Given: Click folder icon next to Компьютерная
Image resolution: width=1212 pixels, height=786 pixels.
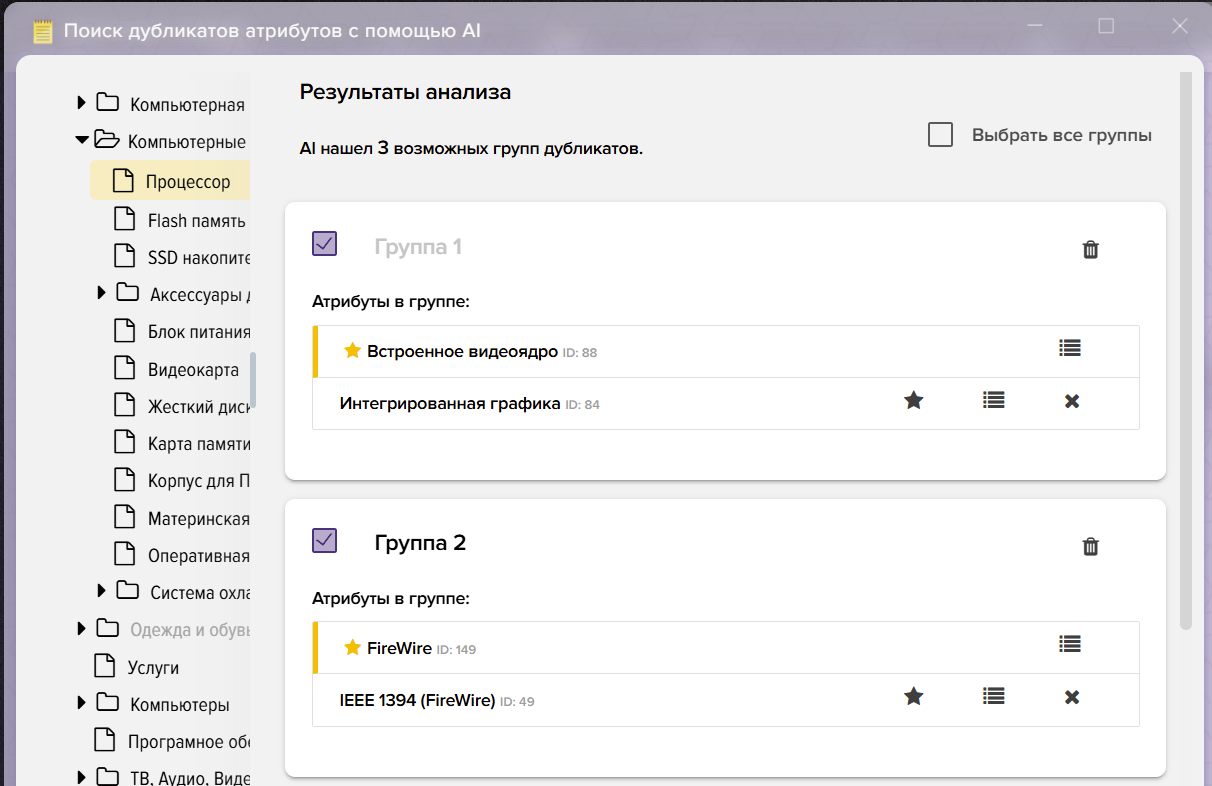Looking at the screenshot, I should pos(107,102).
